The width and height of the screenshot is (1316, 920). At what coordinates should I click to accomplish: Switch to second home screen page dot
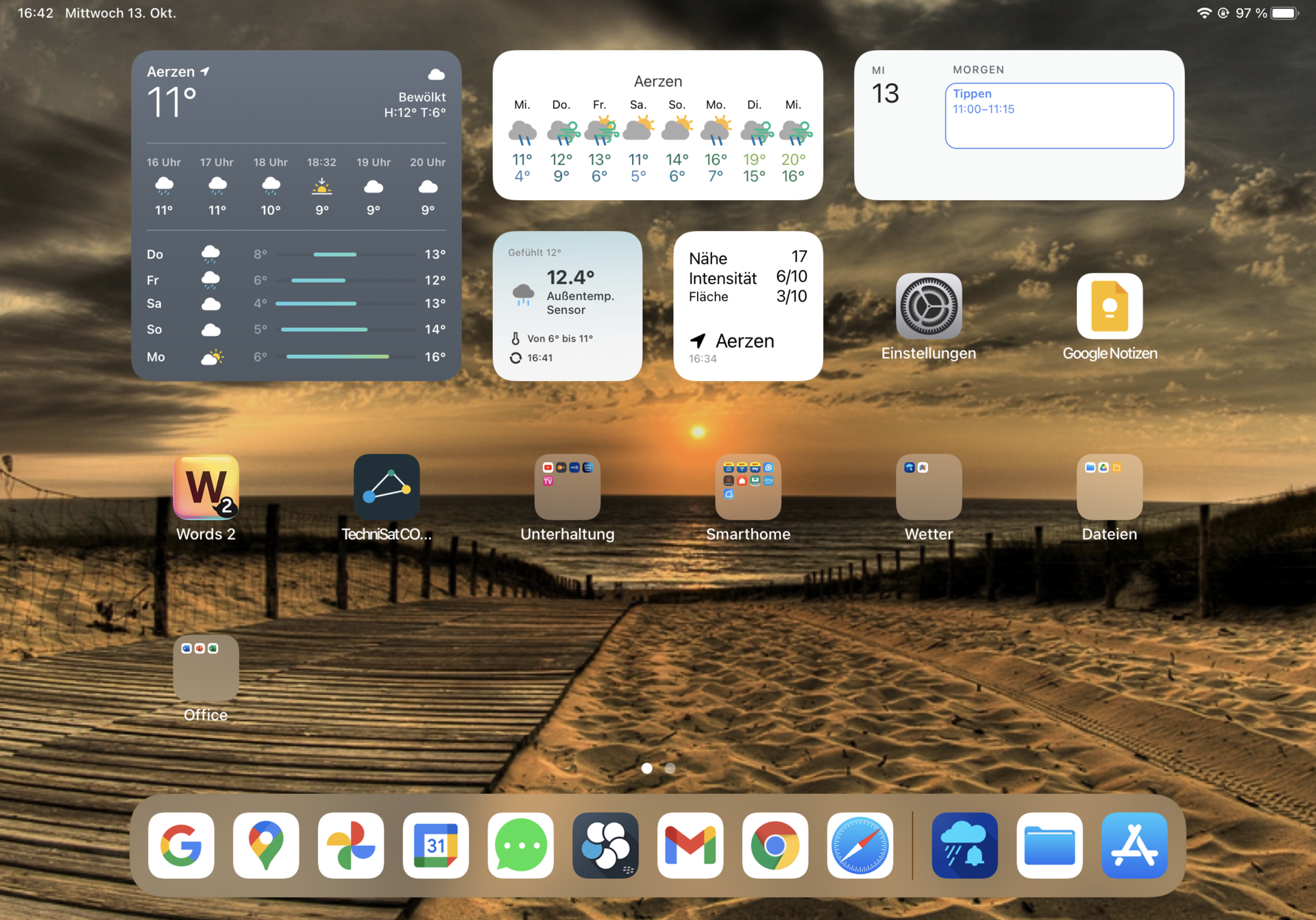[670, 768]
